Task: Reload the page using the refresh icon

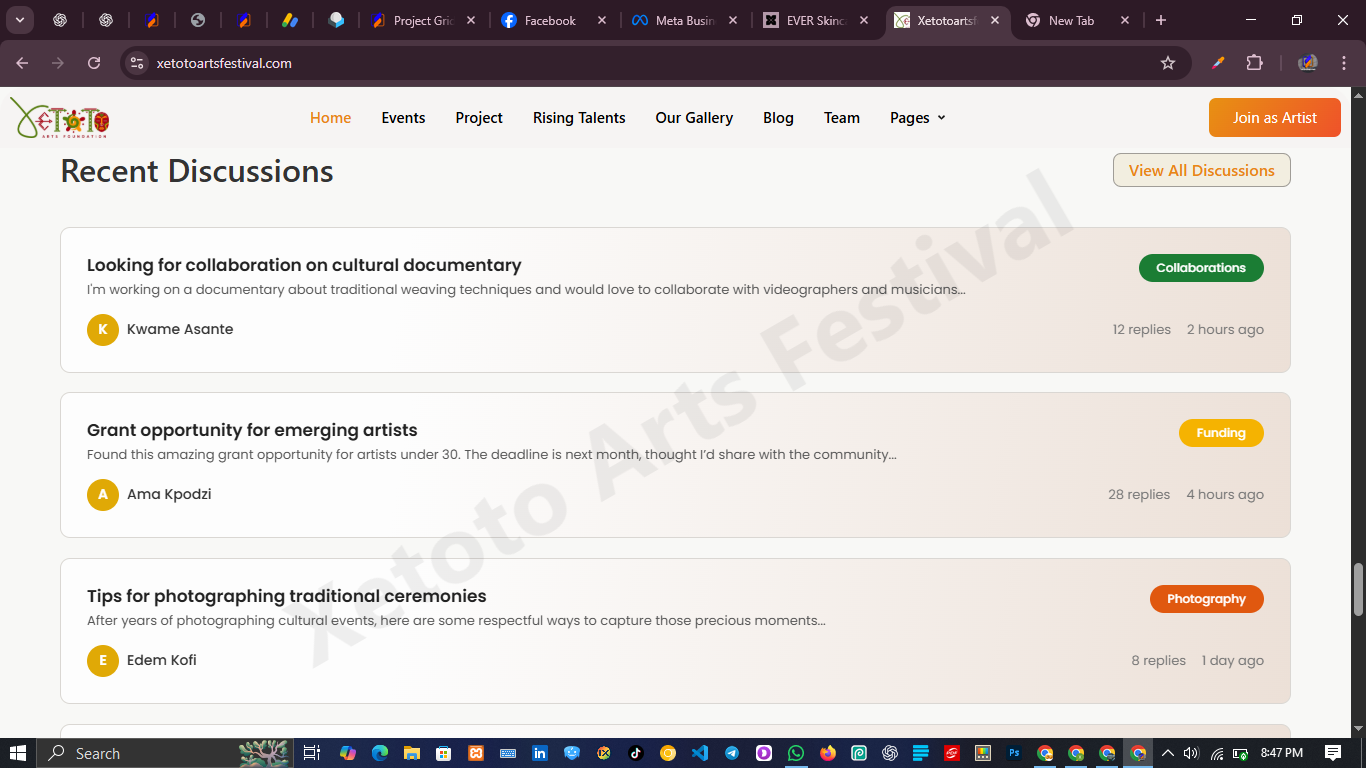Action: pos(94,62)
